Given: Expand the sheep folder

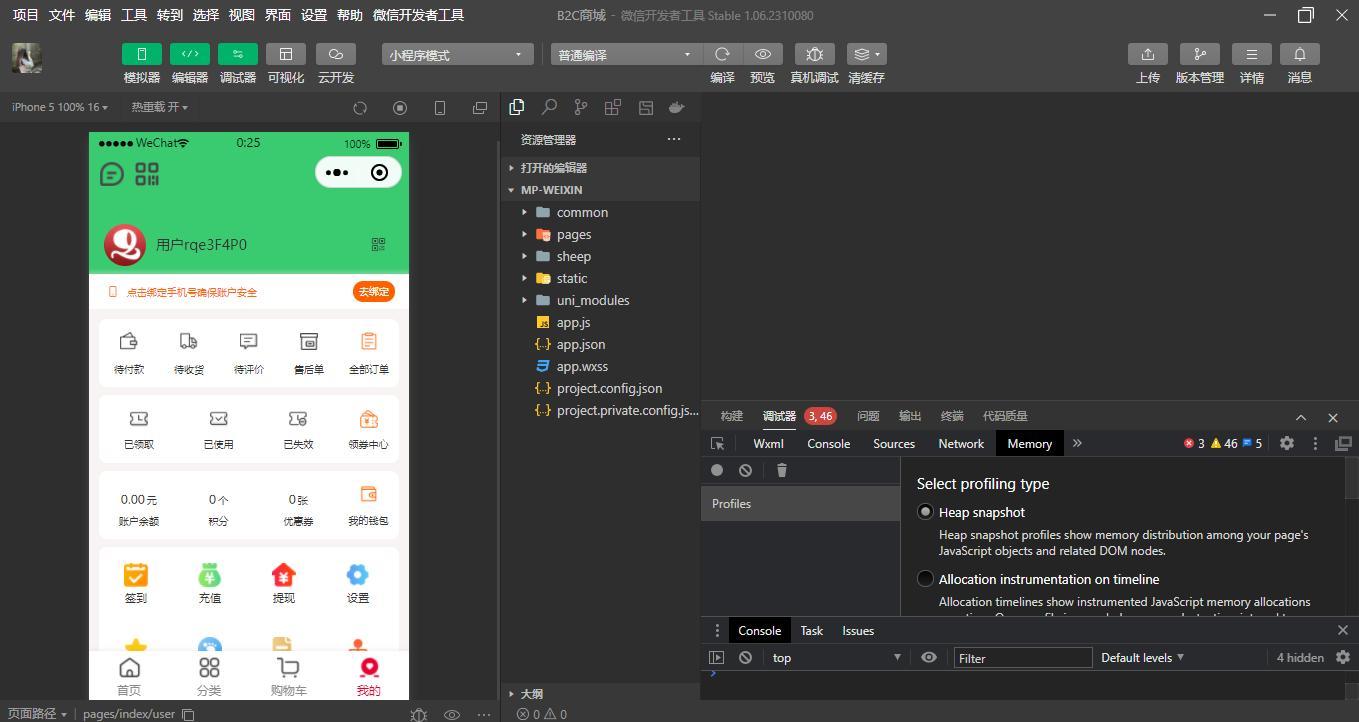Looking at the screenshot, I should click(x=600, y=256).
